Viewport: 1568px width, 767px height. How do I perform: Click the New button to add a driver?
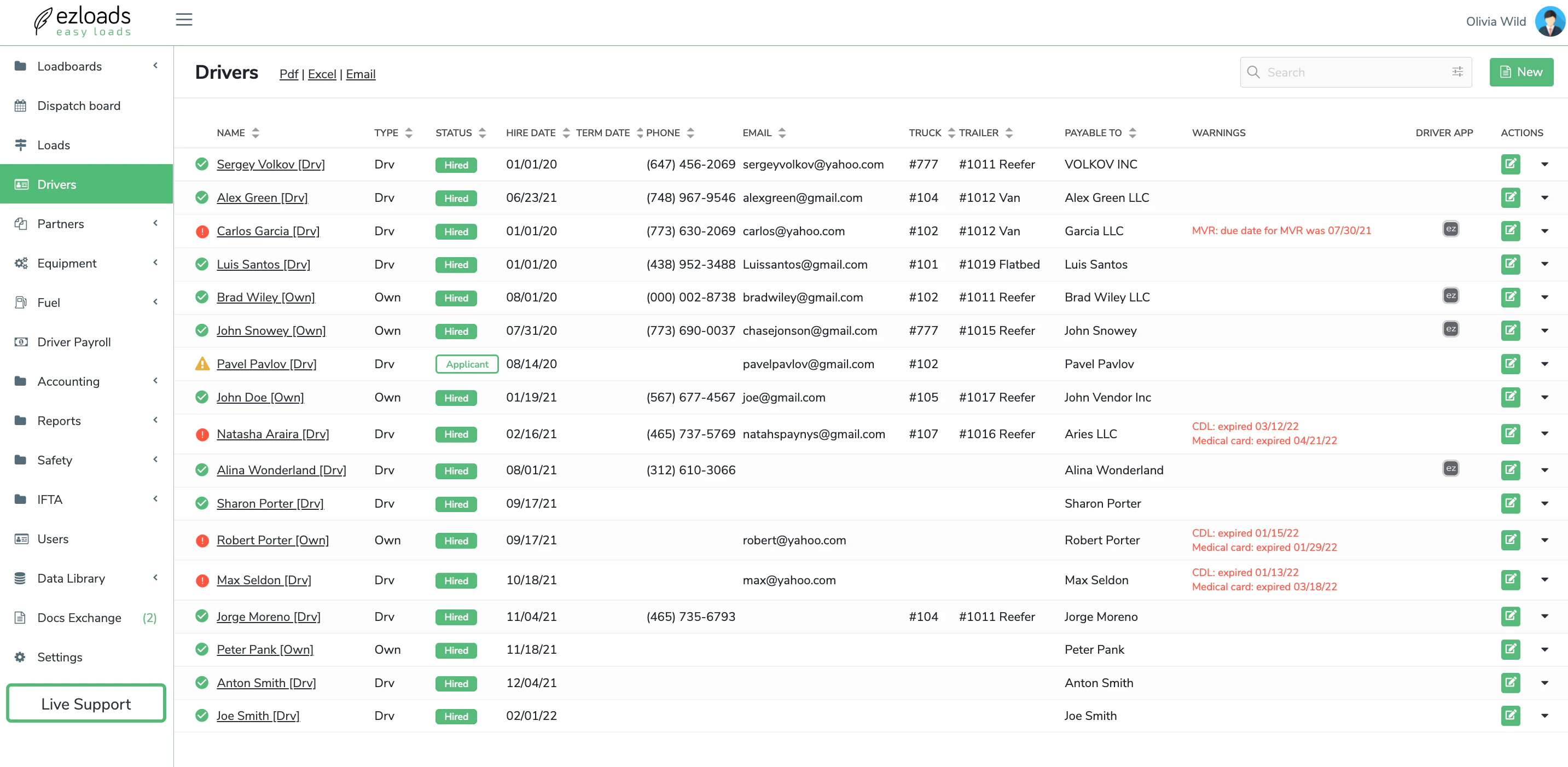[1521, 71]
